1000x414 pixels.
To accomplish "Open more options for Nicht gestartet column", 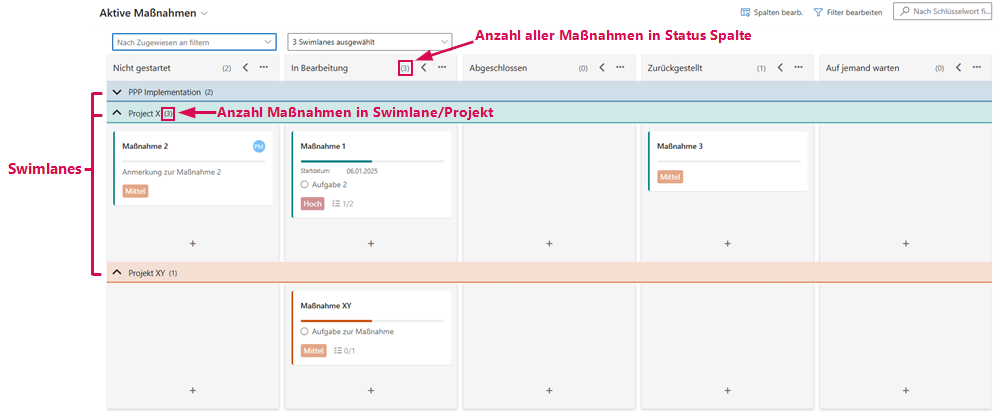I will coord(264,68).
